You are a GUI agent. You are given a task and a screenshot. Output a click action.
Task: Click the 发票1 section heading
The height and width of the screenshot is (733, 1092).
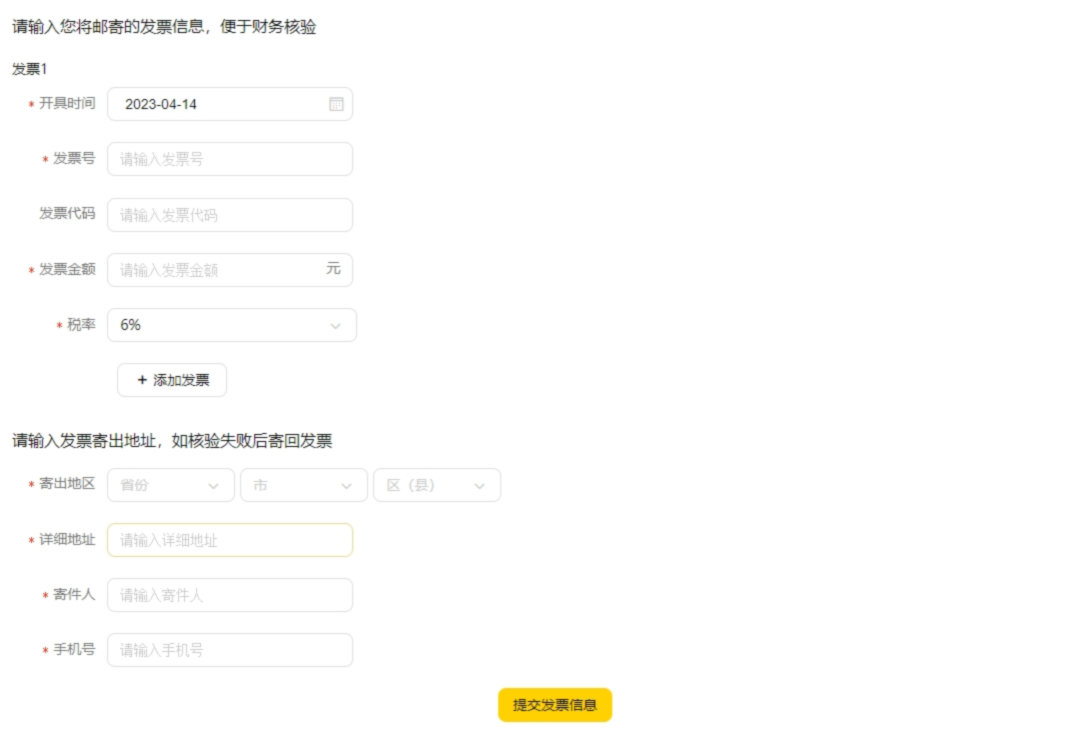point(30,69)
